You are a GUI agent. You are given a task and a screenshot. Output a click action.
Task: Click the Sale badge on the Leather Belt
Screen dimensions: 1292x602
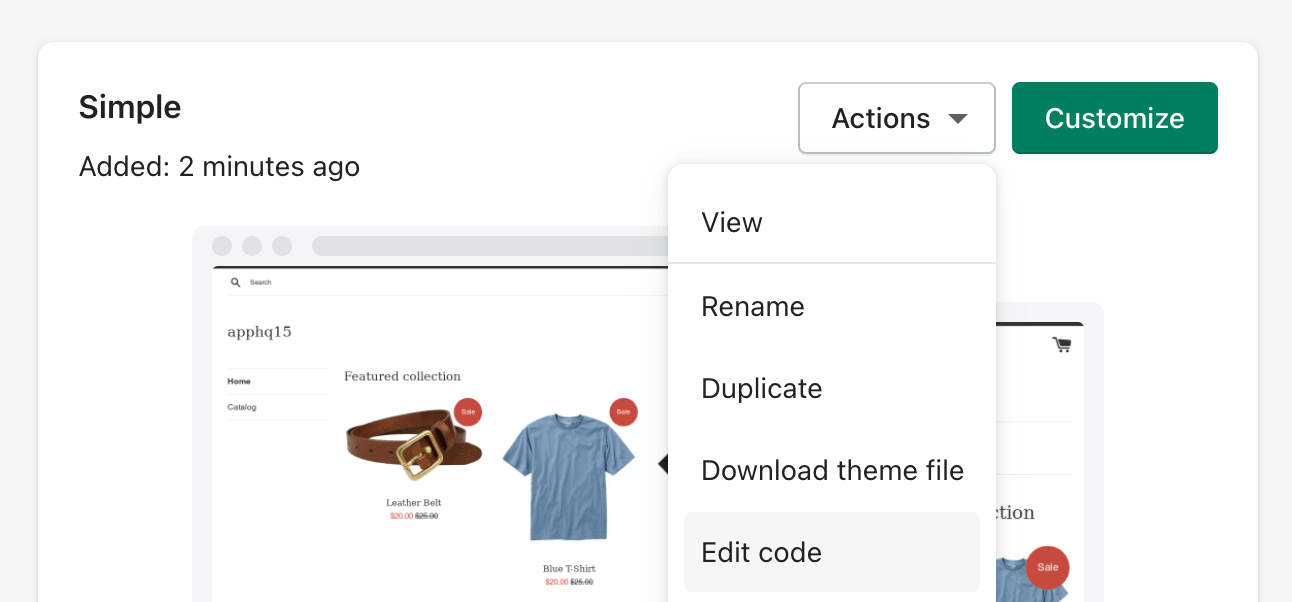468,412
